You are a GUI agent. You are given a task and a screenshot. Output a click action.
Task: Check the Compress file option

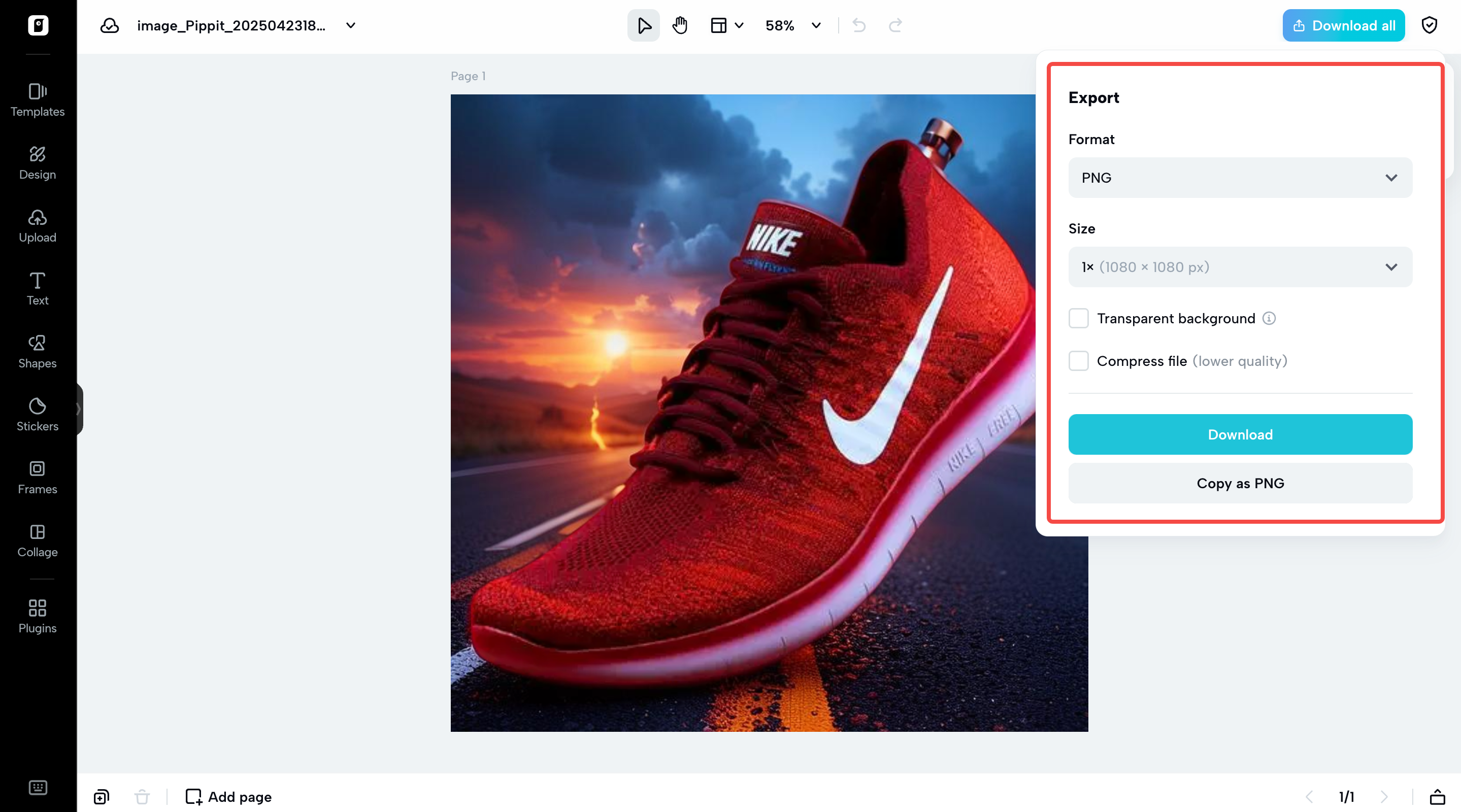click(1078, 361)
